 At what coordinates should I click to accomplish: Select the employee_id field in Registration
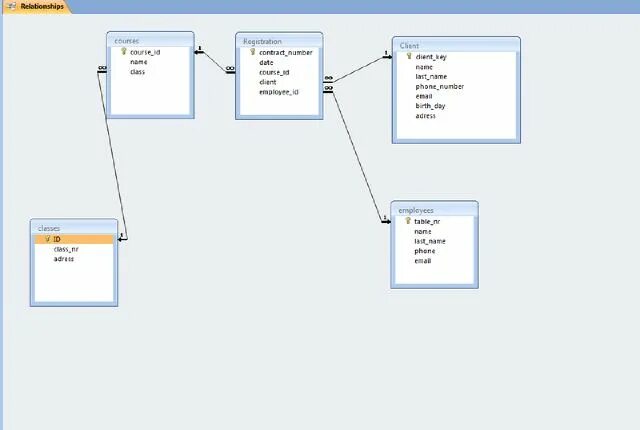click(279, 92)
